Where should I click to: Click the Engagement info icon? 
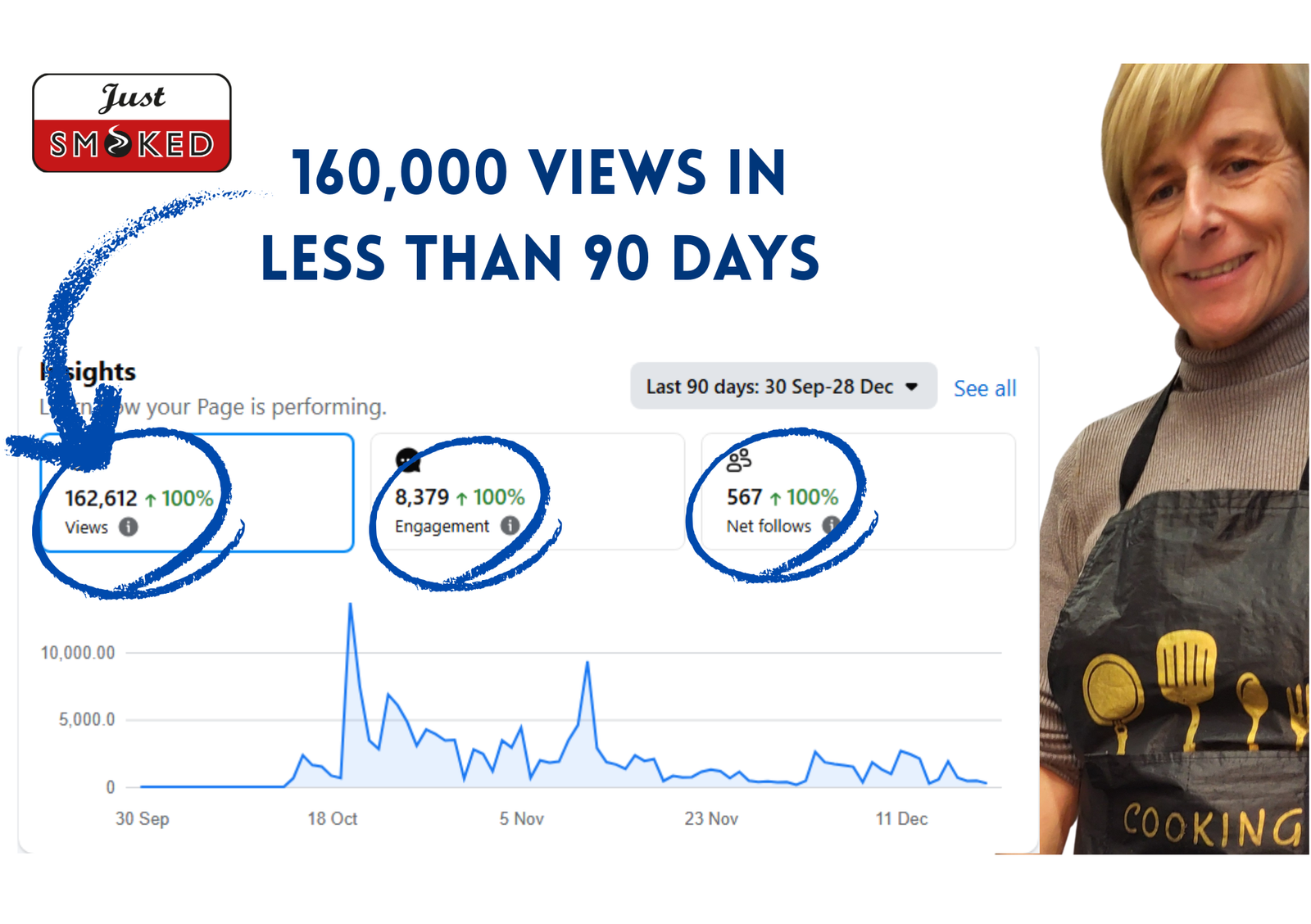tap(510, 525)
